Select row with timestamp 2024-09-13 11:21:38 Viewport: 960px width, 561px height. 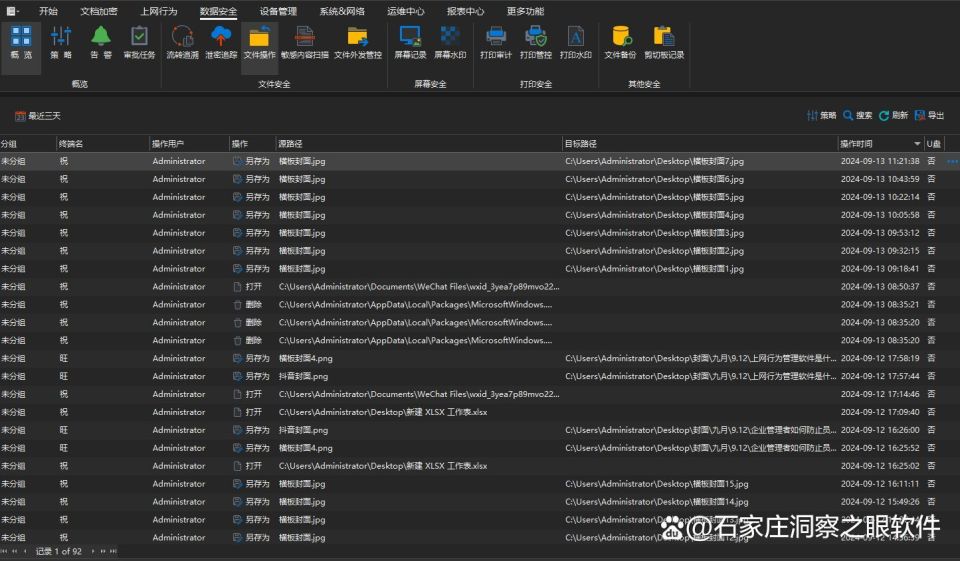tap(480, 161)
